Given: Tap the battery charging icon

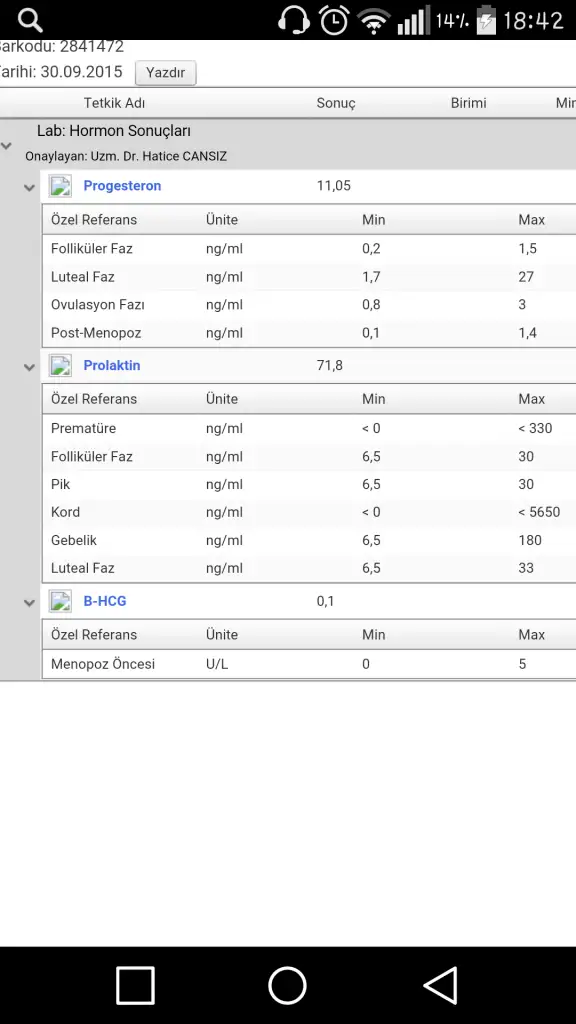Looking at the screenshot, I should pyautogui.click(x=486, y=20).
